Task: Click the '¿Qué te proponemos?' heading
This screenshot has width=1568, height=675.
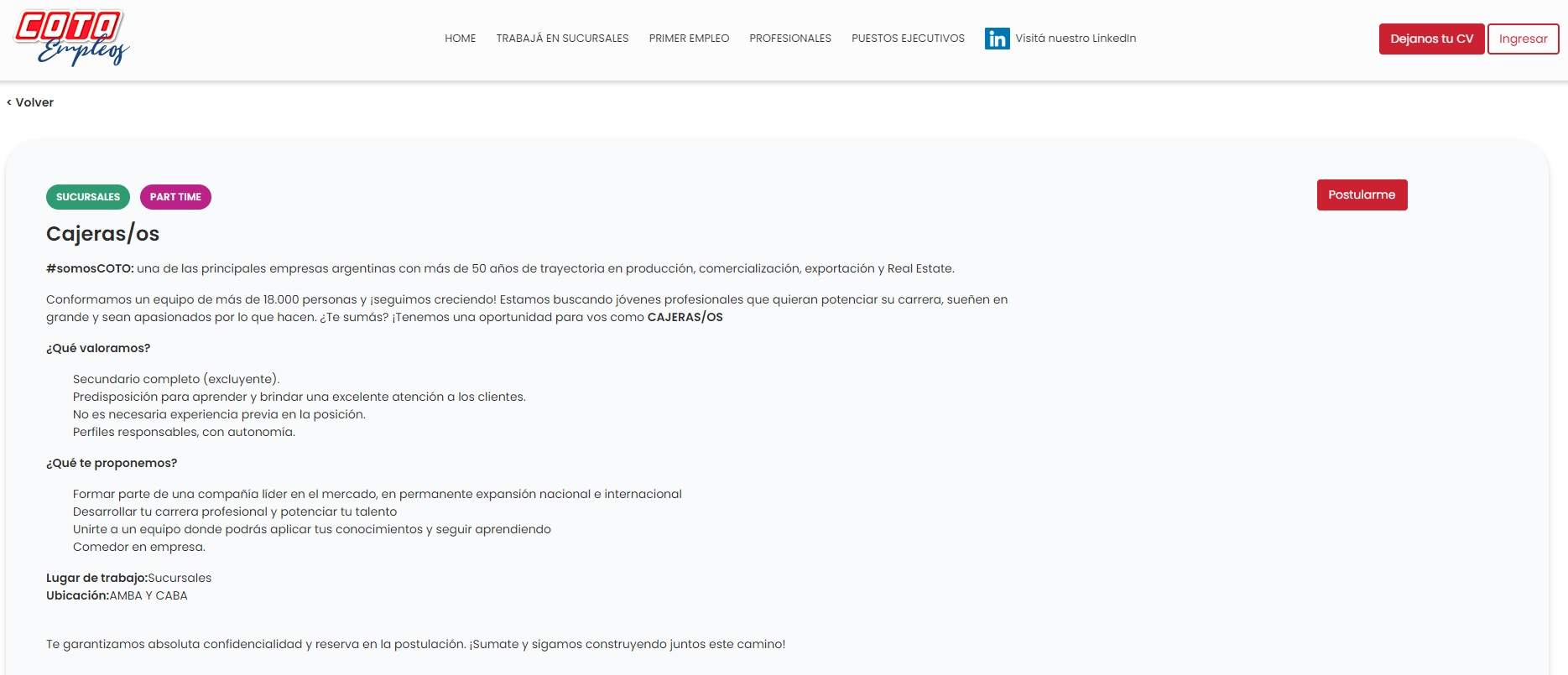Action: 112,463
